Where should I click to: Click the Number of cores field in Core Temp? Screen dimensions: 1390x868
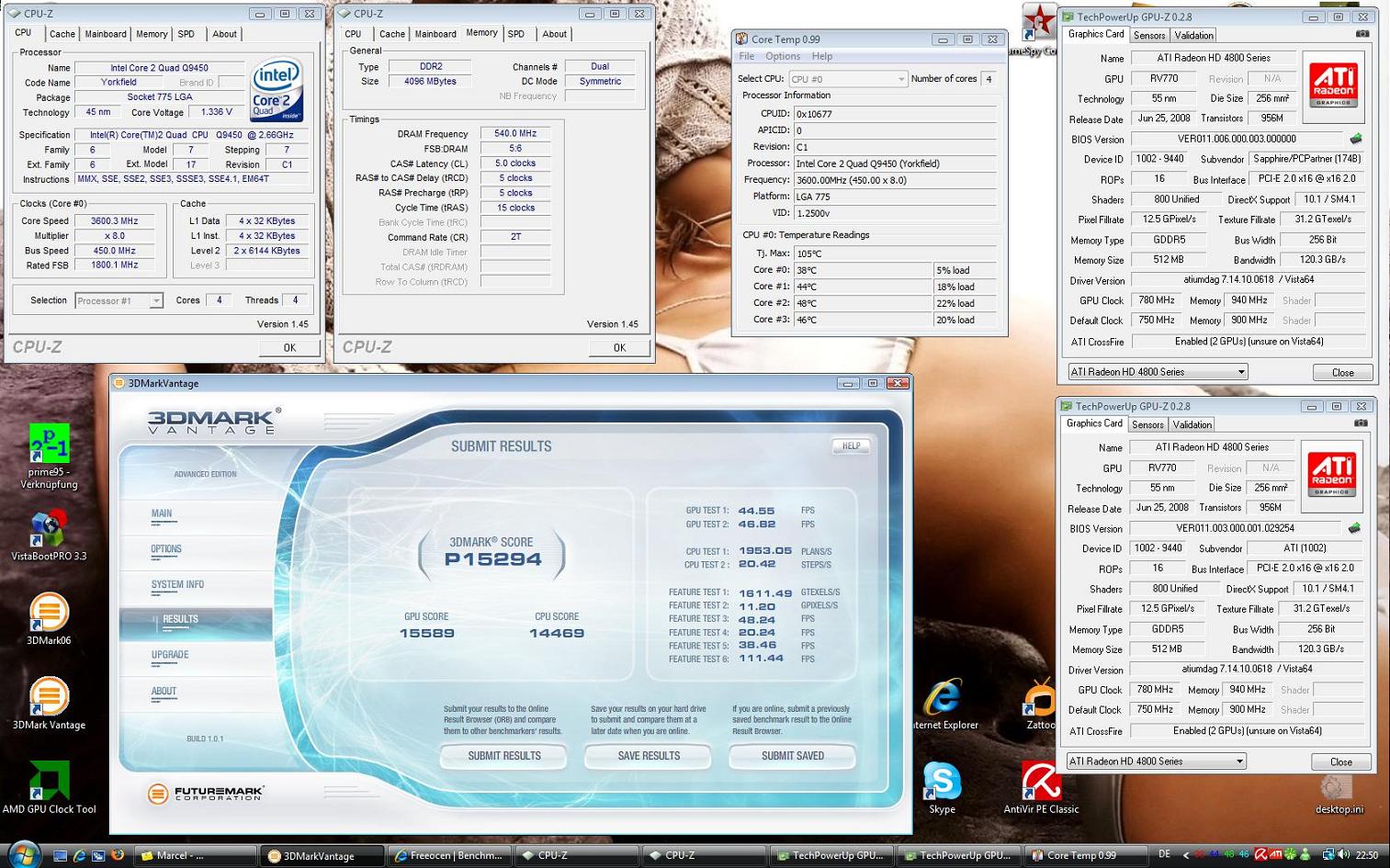click(989, 79)
